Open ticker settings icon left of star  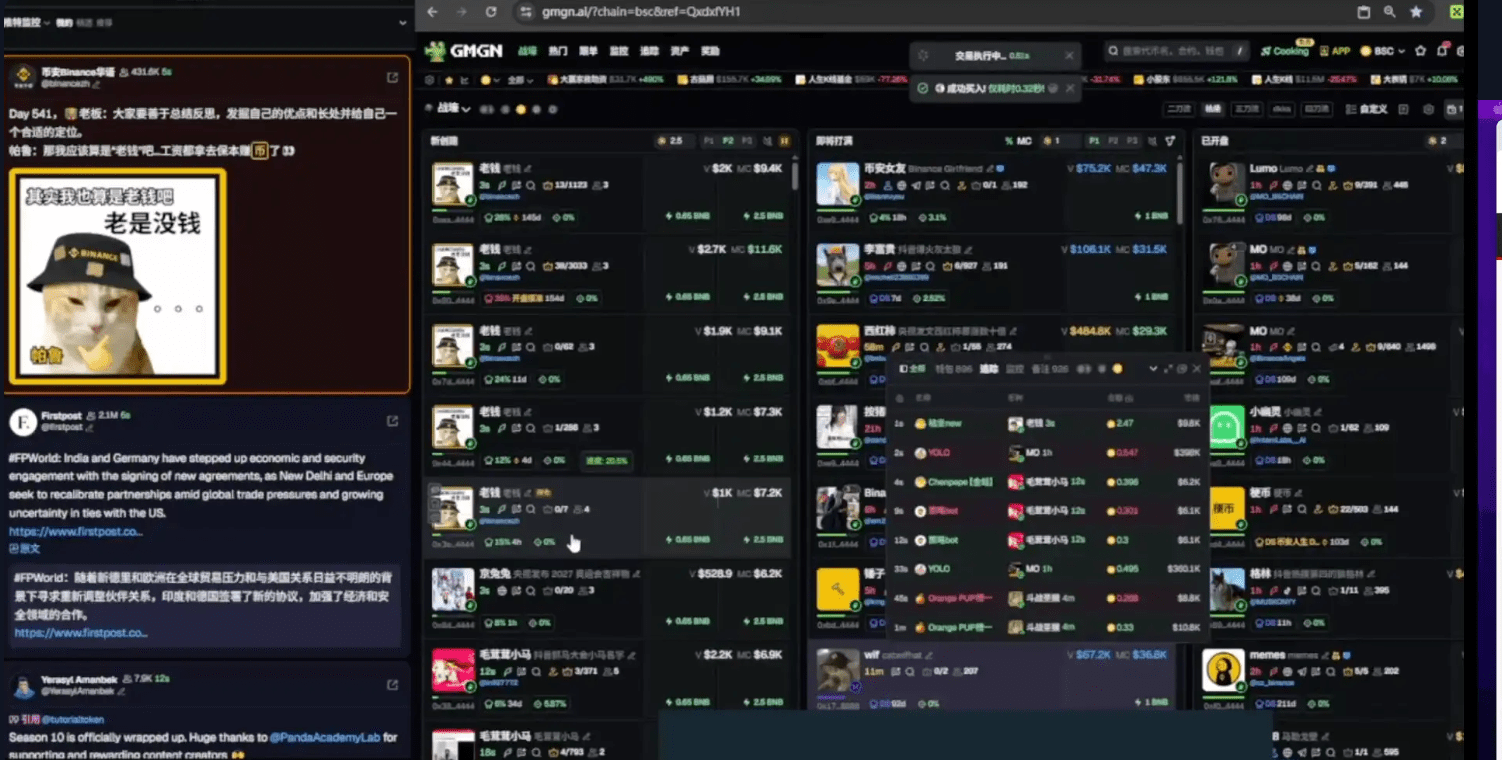coord(430,79)
